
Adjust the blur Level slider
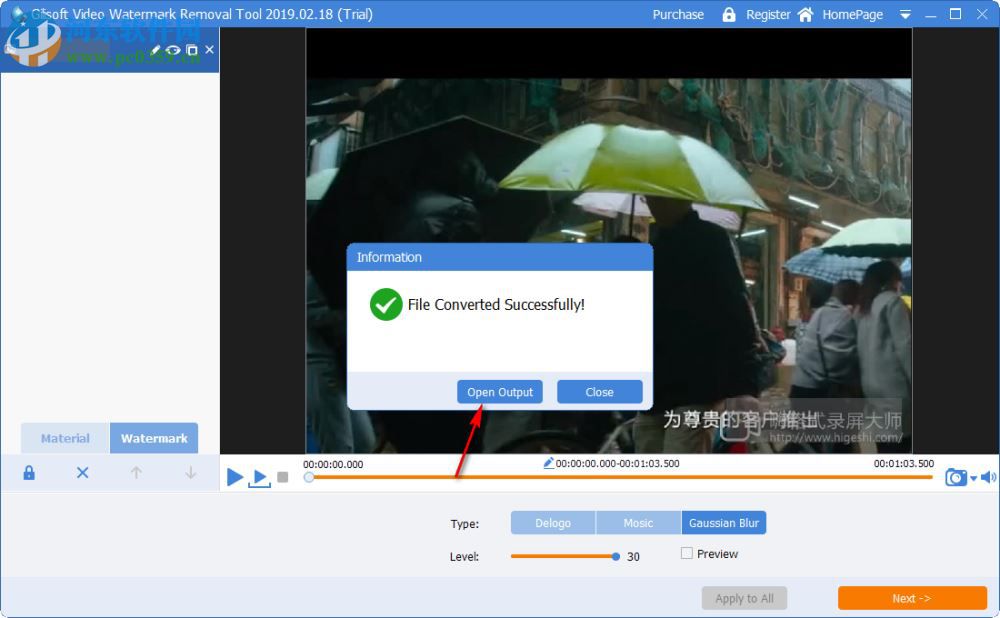614,556
